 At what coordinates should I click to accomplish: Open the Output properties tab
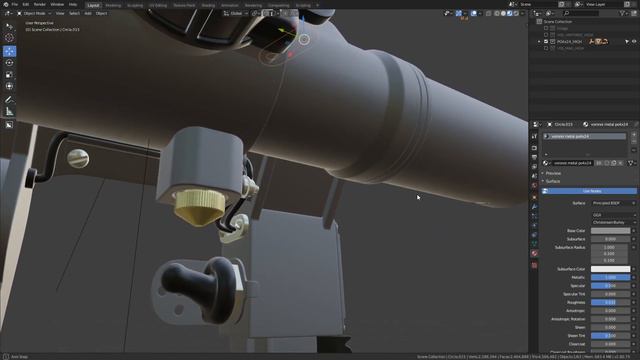(x=534, y=157)
